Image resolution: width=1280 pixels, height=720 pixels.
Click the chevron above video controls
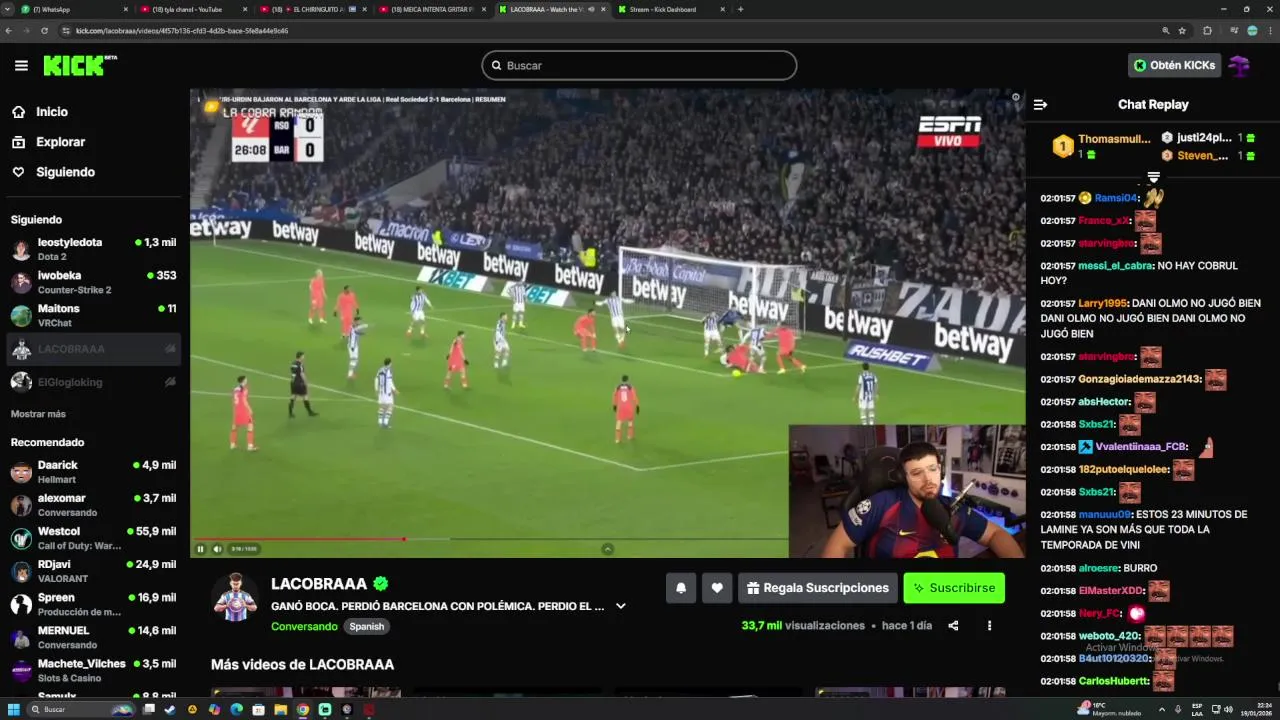[x=607, y=549]
